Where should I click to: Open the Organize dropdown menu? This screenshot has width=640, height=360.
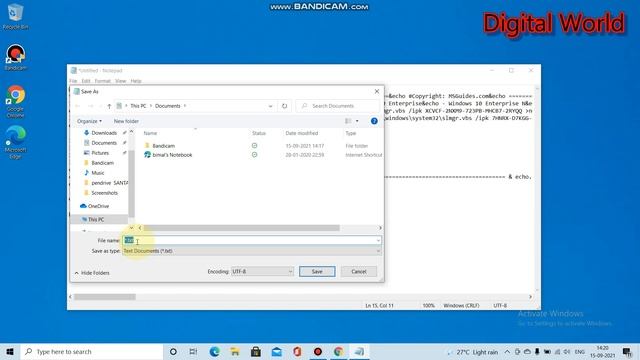(x=89, y=121)
